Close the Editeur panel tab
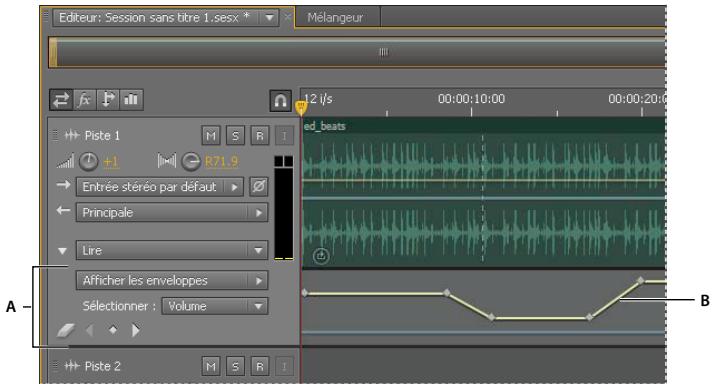This screenshot has height=384, width=712. click(287, 17)
